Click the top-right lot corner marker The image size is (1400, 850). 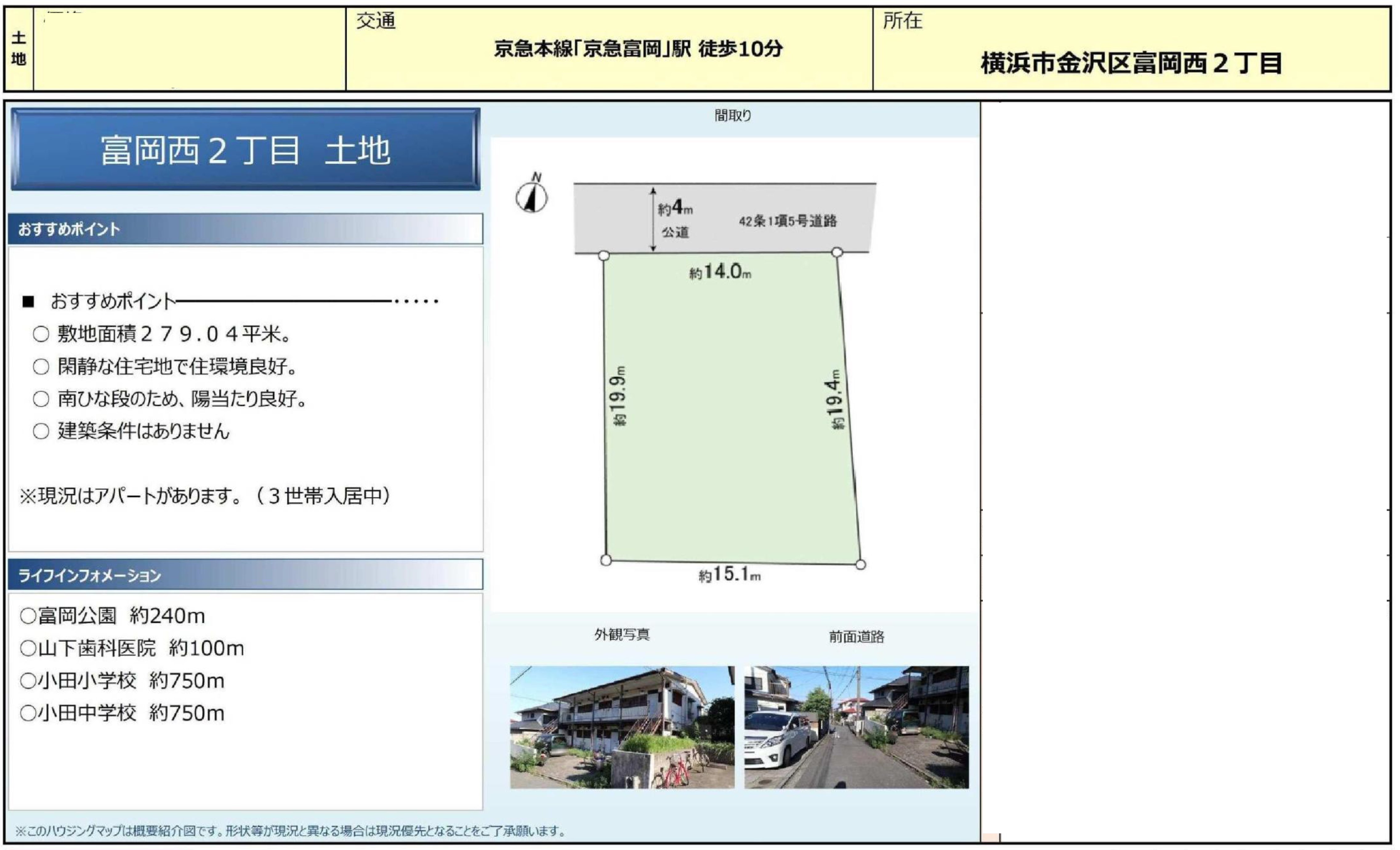pyautogui.click(x=837, y=252)
